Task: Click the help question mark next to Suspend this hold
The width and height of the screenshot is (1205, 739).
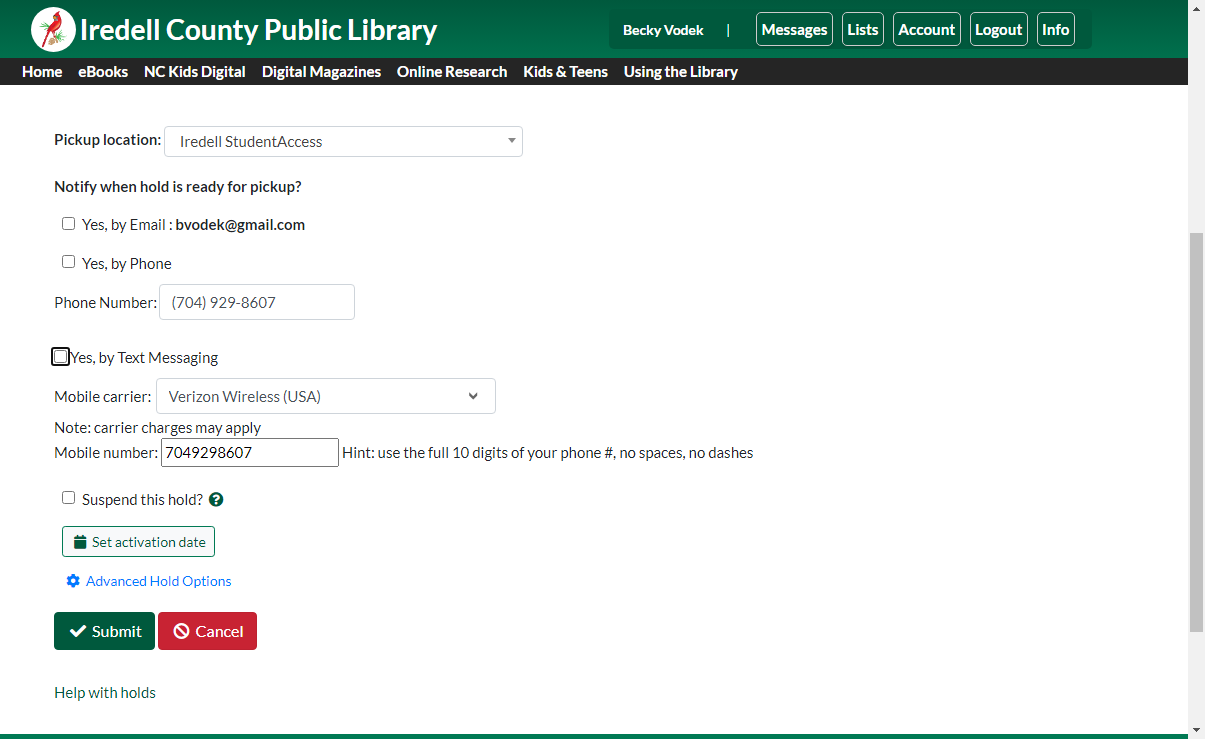Action: click(x=216, y=499)
